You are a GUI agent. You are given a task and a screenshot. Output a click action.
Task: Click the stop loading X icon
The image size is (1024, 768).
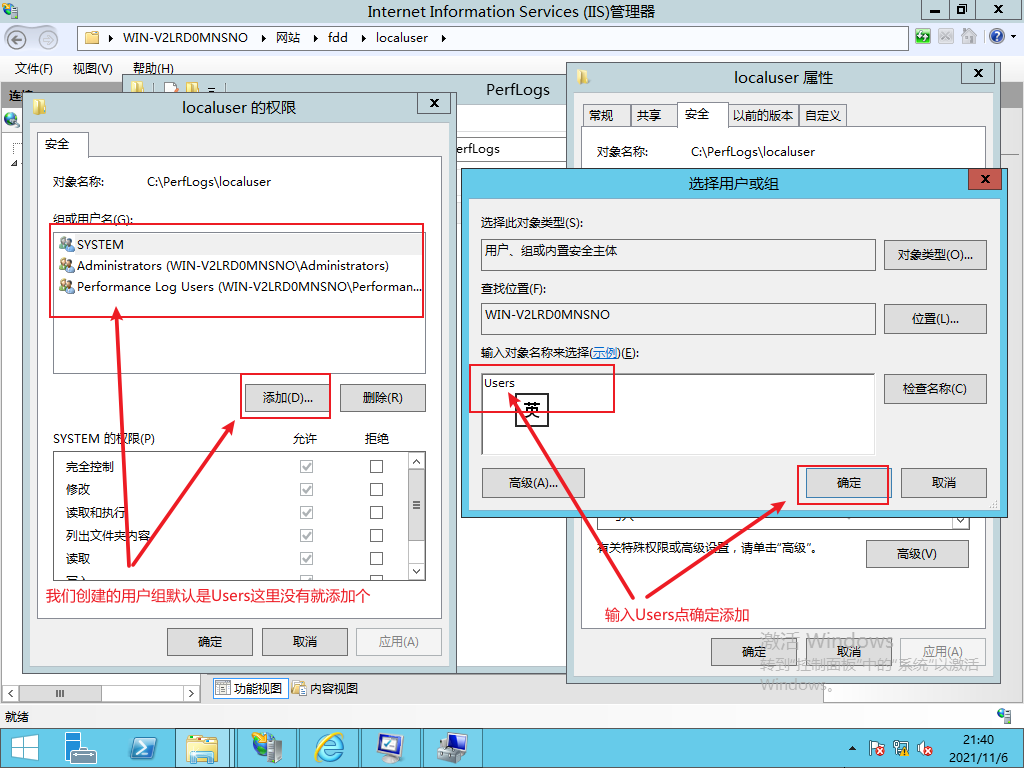[945, 36]
